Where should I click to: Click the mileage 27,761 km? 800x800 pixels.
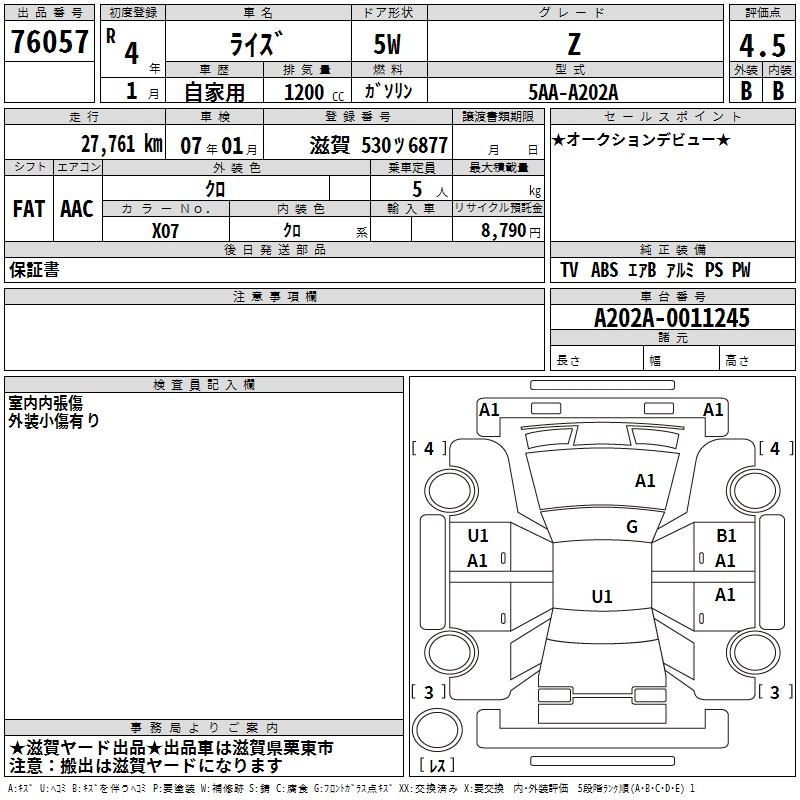122,144
